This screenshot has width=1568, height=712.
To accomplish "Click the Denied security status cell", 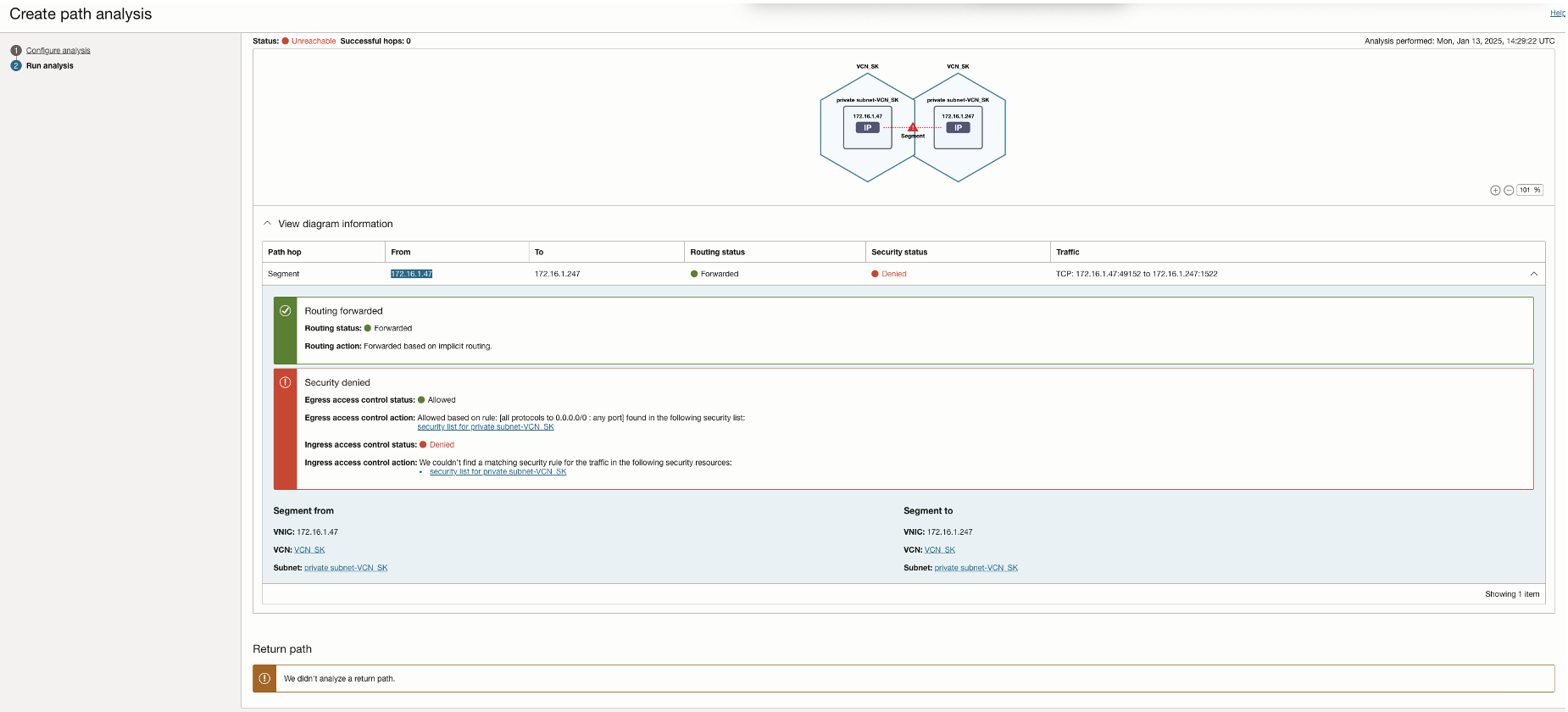I will click(x=889, y=274).
